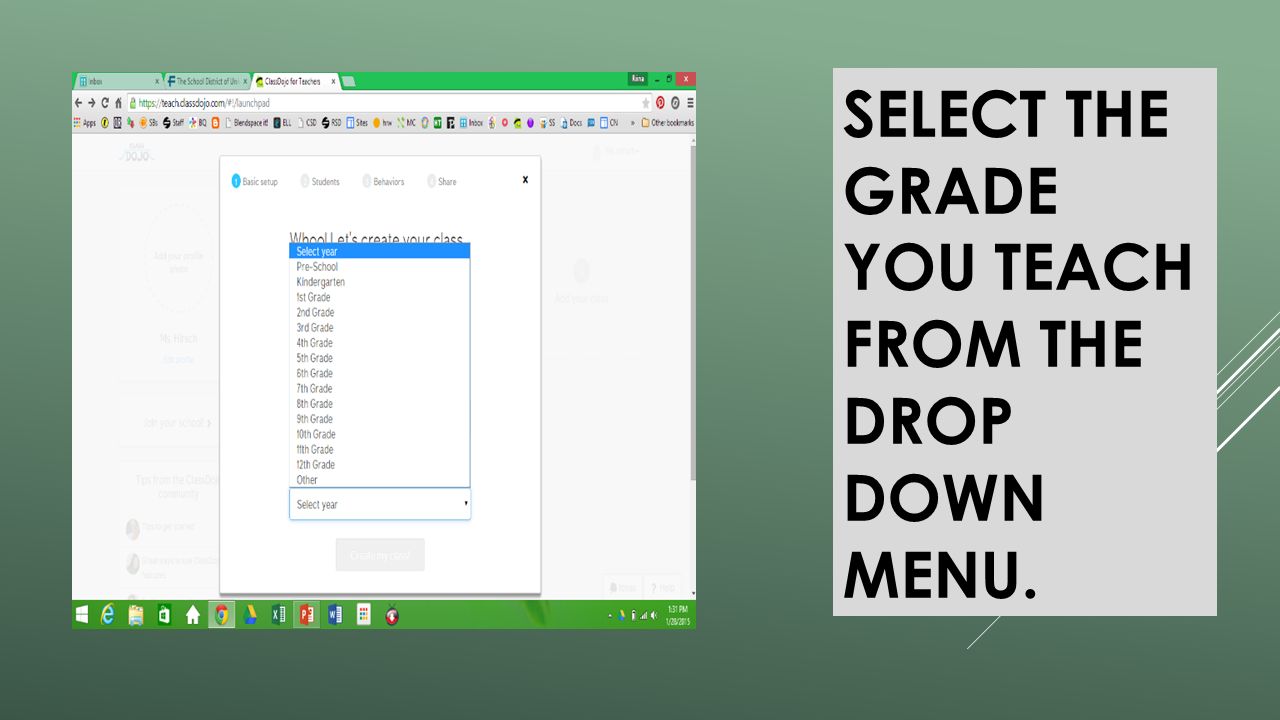This screenshot has height=720, width=1280.
Task: Open the Windows Store taskbar icon
Action: pyautogui.click(x=164, y=615)
